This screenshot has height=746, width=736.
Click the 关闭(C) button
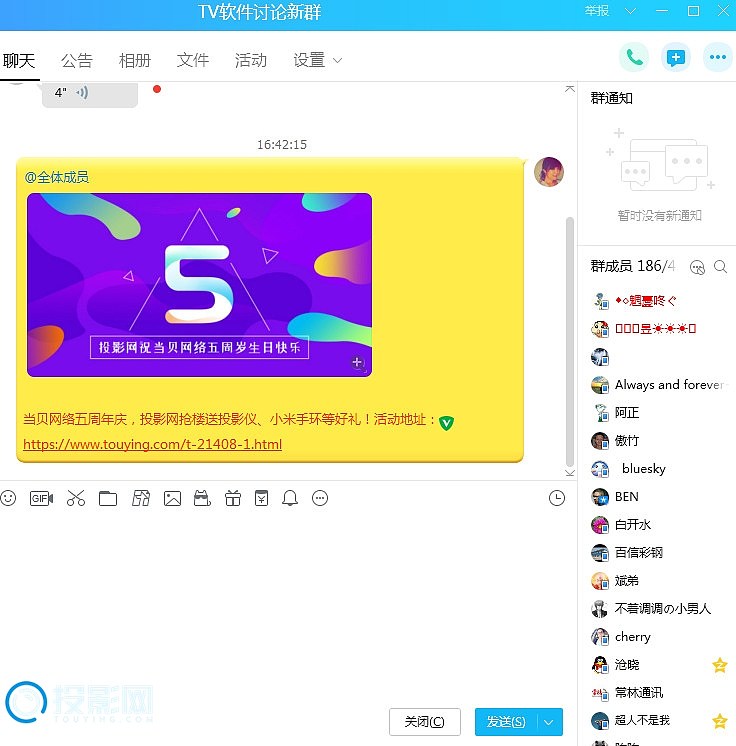click(x=424, y=722)
